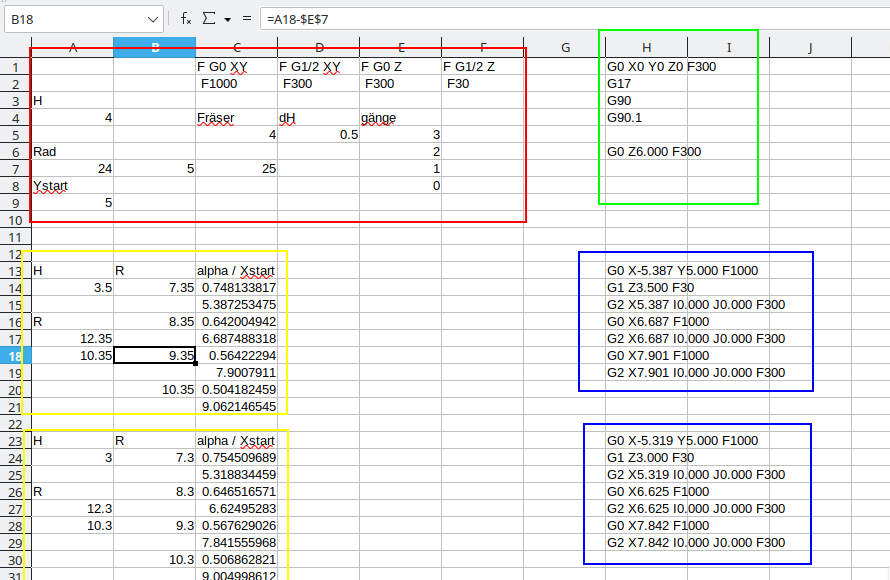Click the Sum (Σ) icon
The height and width of the screenshot is (580, 890).
coord(209,19)
